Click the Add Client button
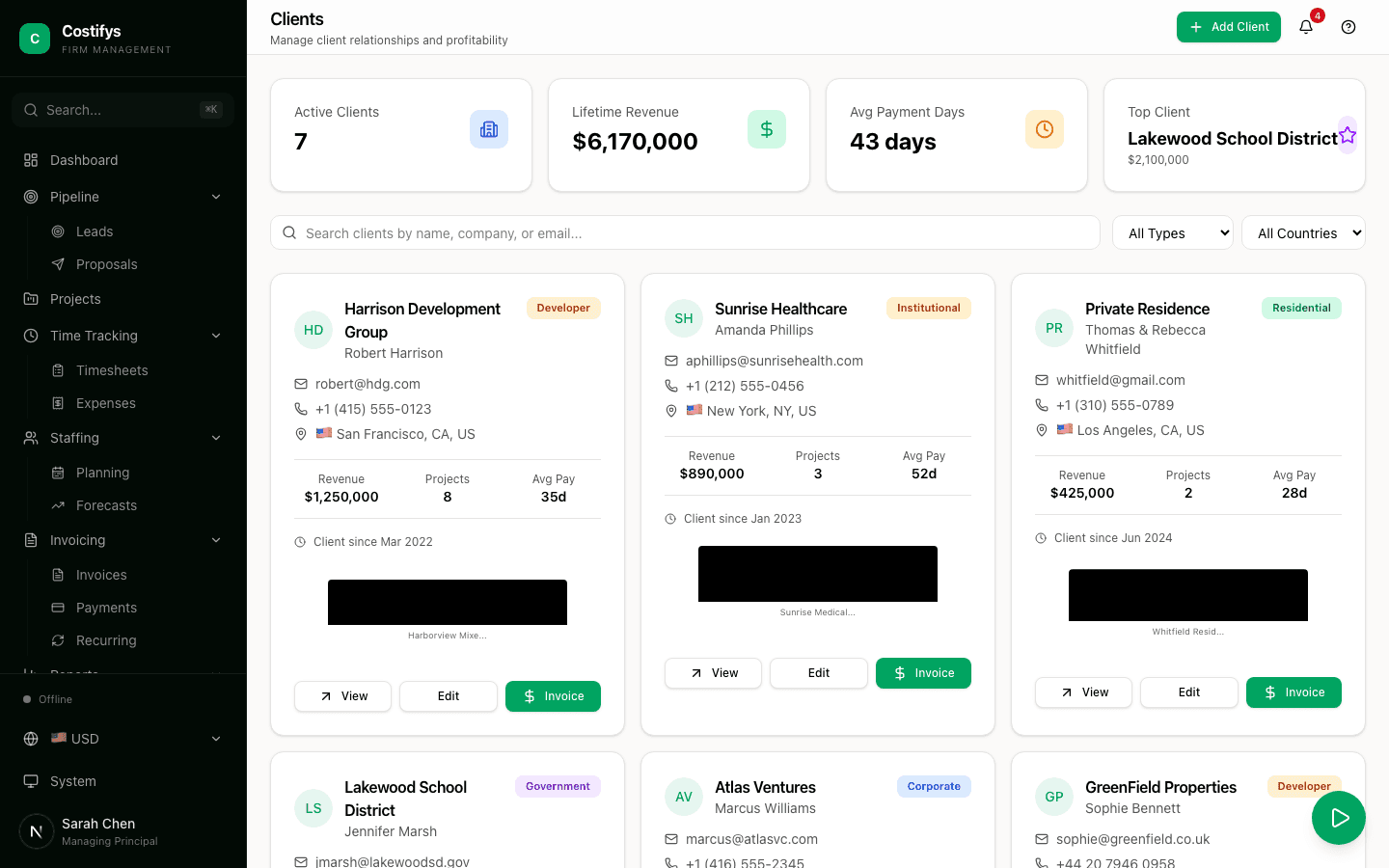 click(x=1228, y=27)
